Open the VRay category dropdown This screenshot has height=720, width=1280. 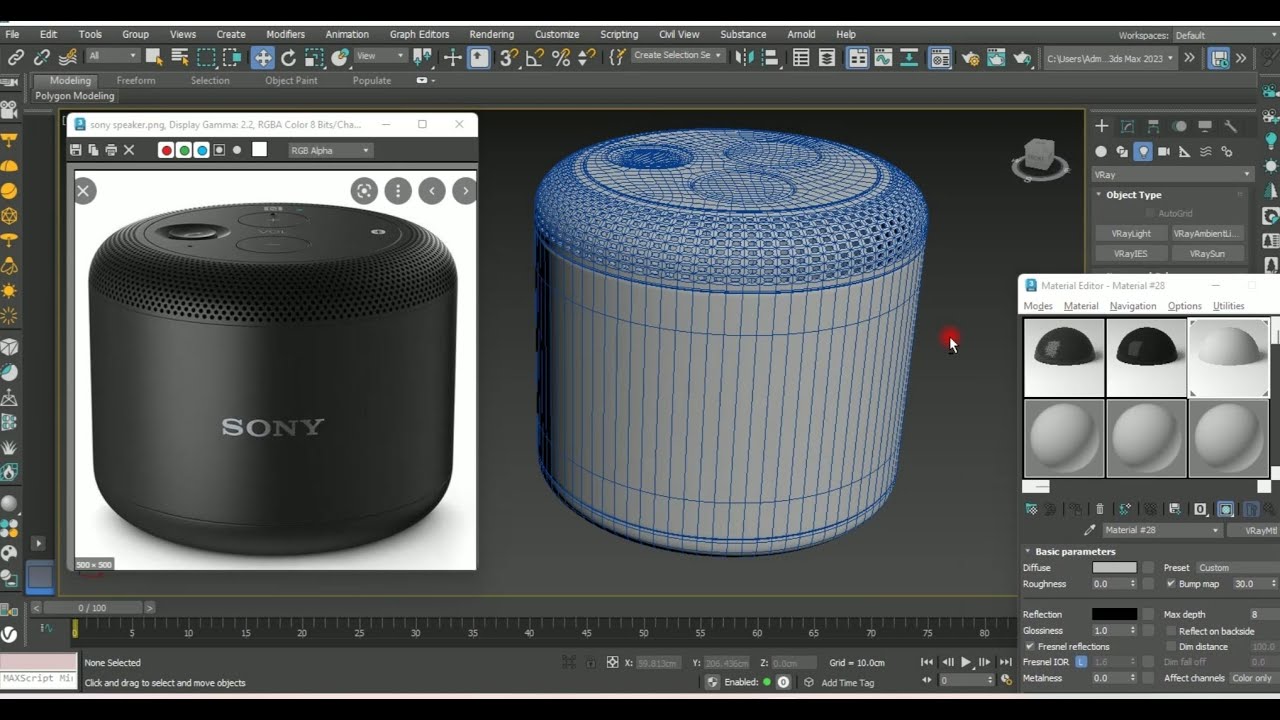[1172, 174]
